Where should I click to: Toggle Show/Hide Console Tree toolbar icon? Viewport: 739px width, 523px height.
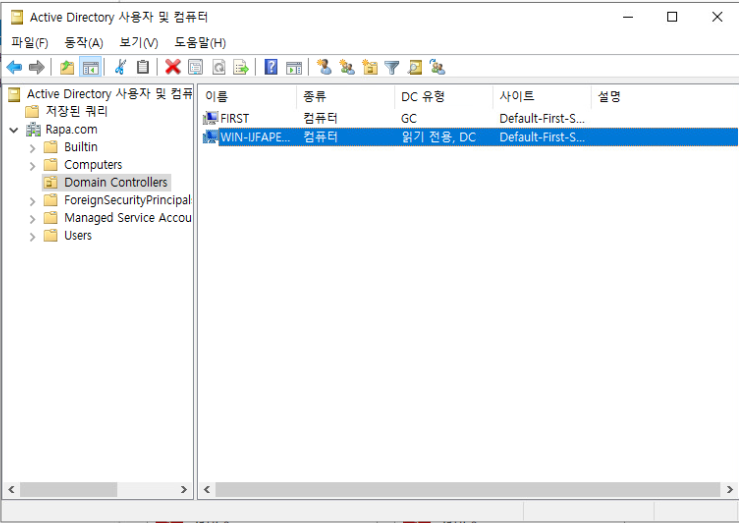click(x=90, y=67)
